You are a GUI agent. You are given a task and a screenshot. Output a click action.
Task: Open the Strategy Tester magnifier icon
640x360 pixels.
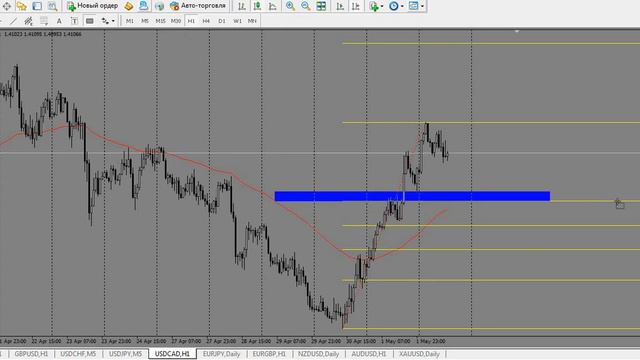[52, 6]
